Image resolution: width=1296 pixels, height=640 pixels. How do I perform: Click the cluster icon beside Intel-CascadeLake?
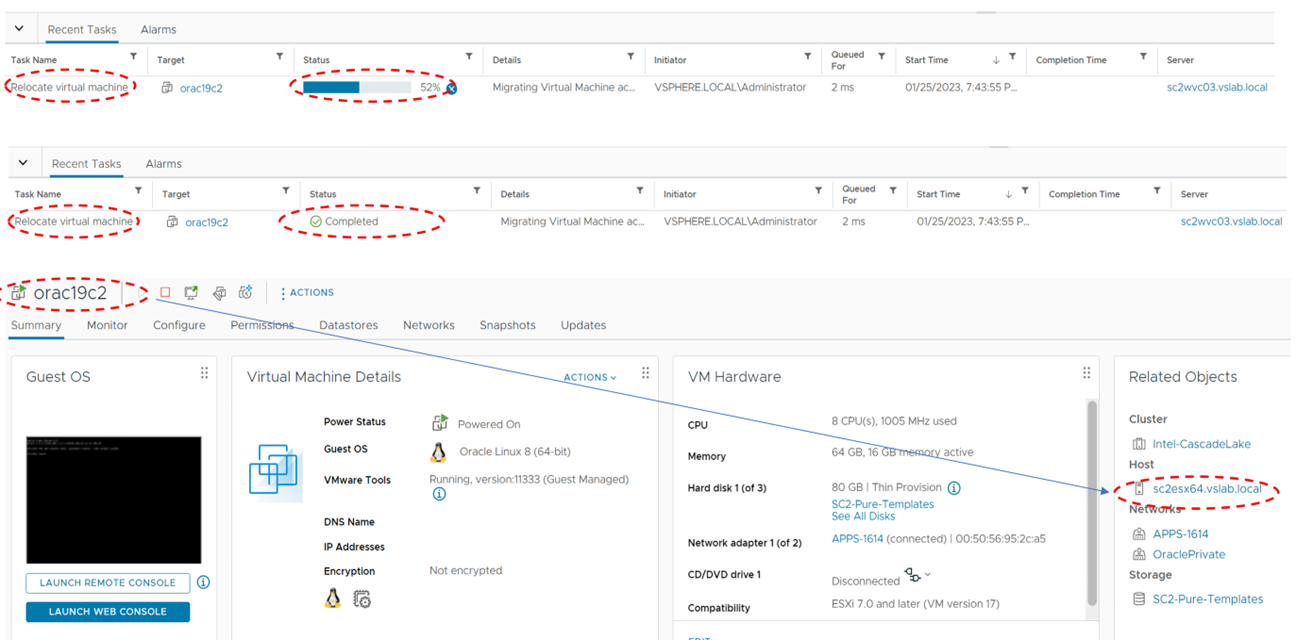coord(1138,444)
